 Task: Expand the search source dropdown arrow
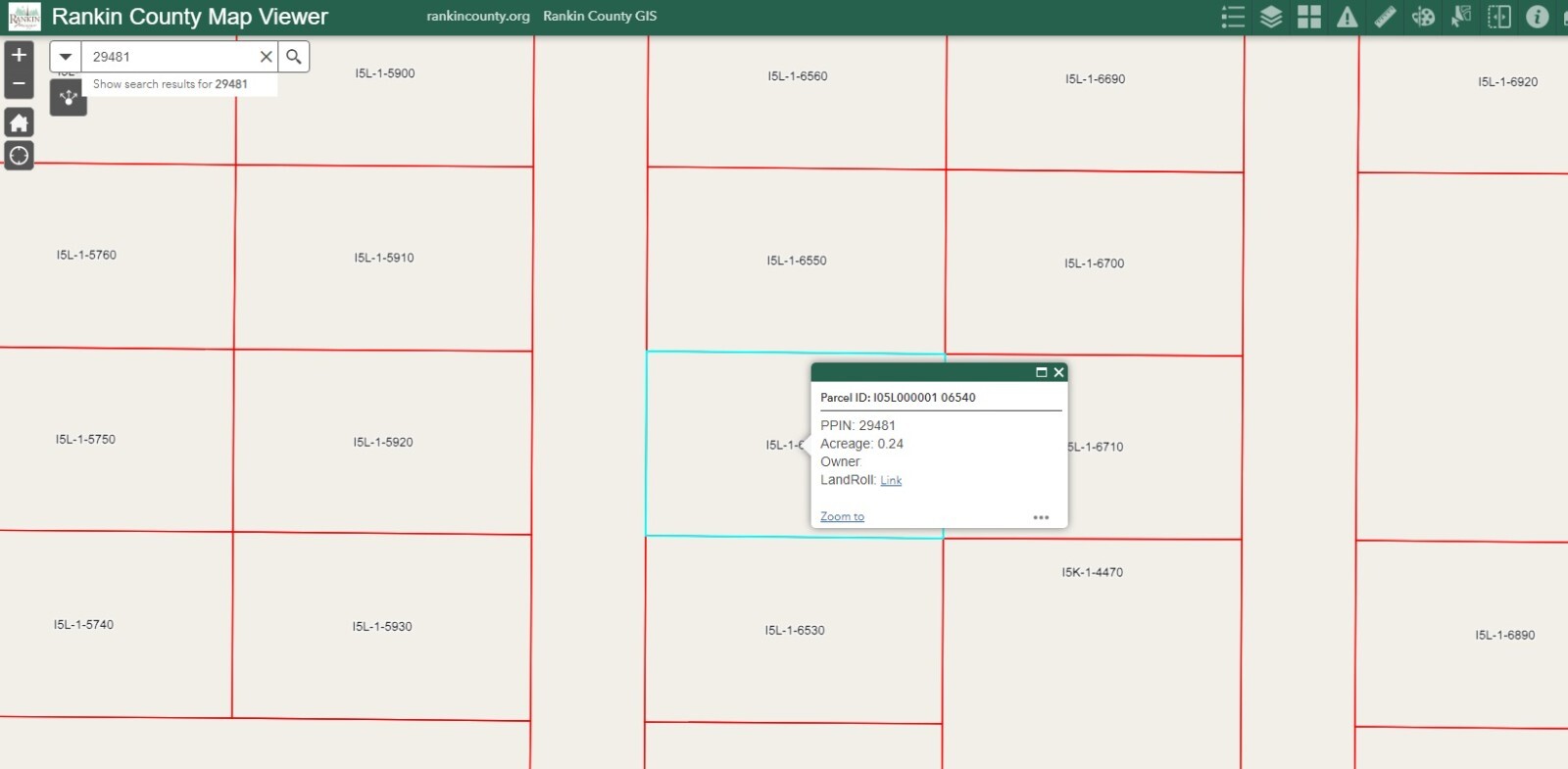point(66,57)
